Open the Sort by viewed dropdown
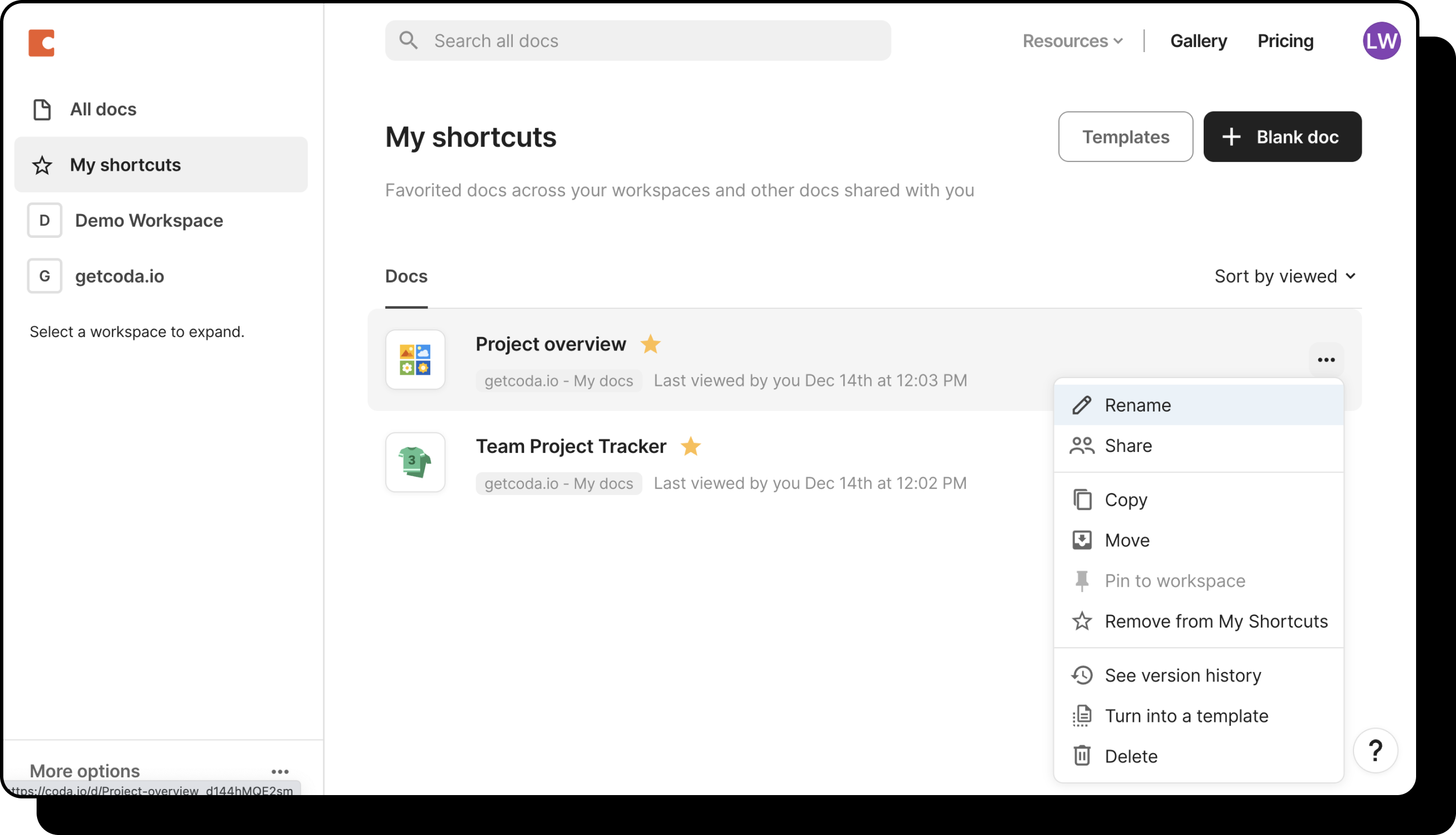The height and width of the screenshot is (835, 1456). click(x=1285, y=277)
